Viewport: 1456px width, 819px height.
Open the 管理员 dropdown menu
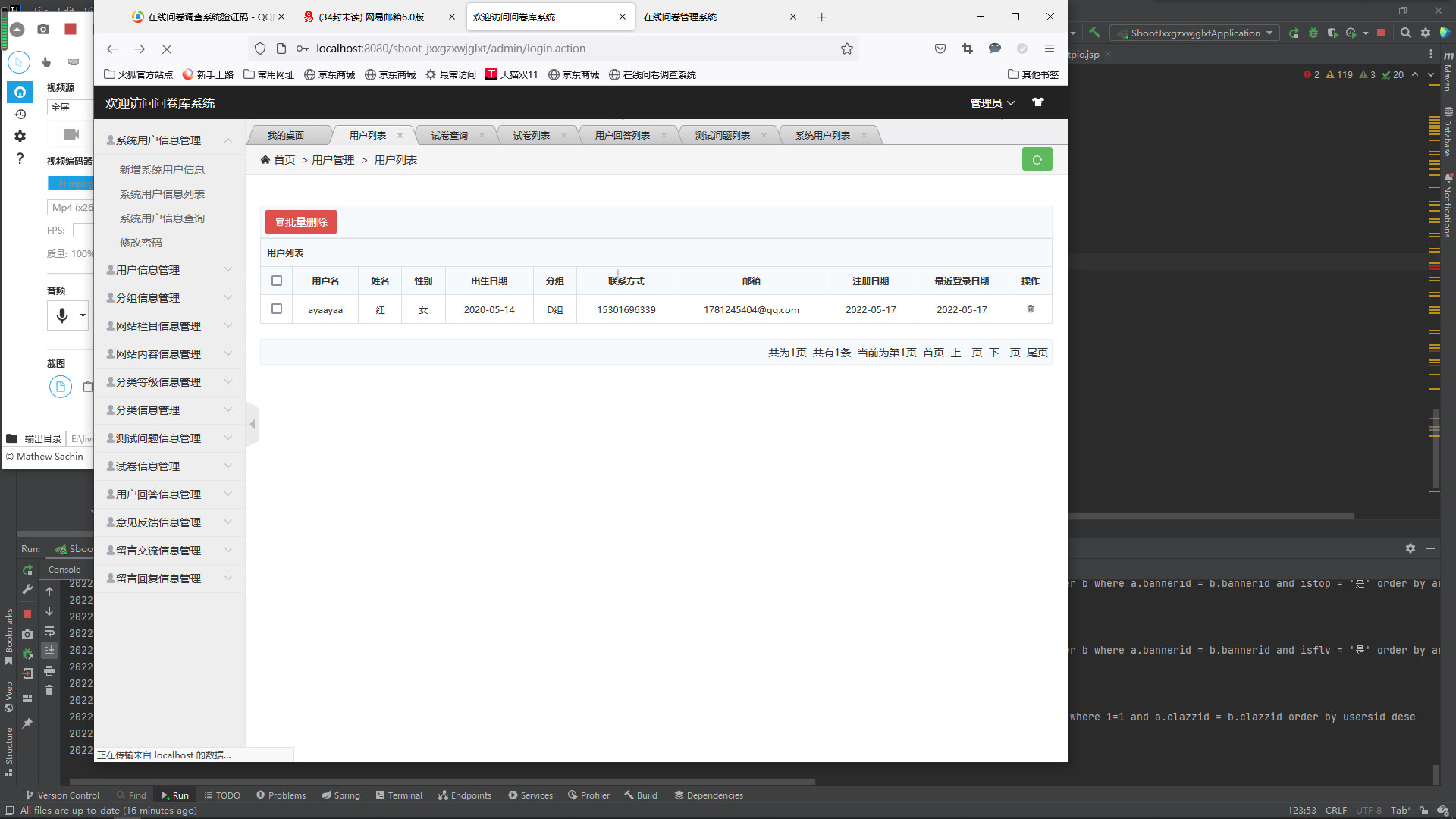[991, 103]
